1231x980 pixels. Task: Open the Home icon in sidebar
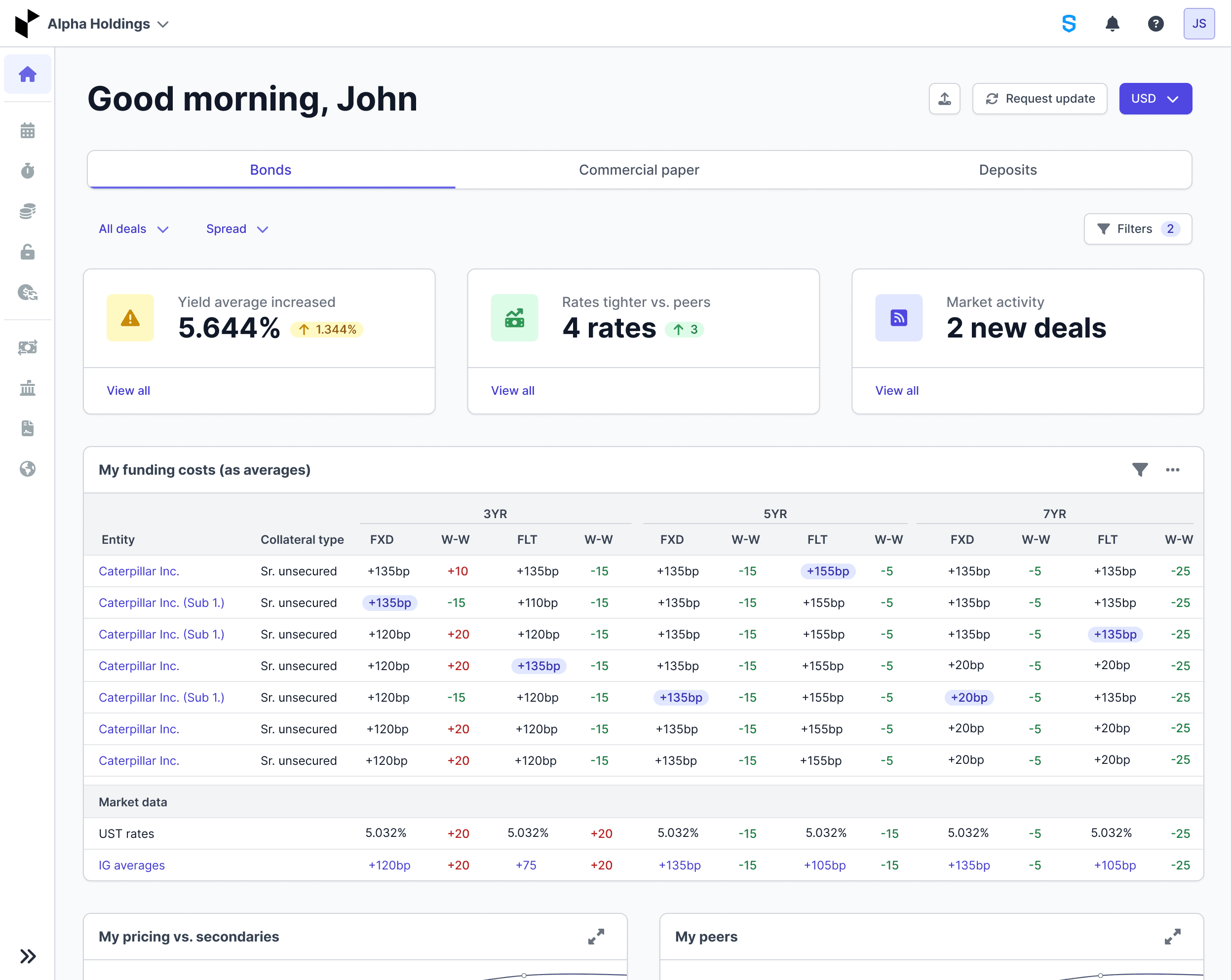pyautogui.click(x=28, y=74)
